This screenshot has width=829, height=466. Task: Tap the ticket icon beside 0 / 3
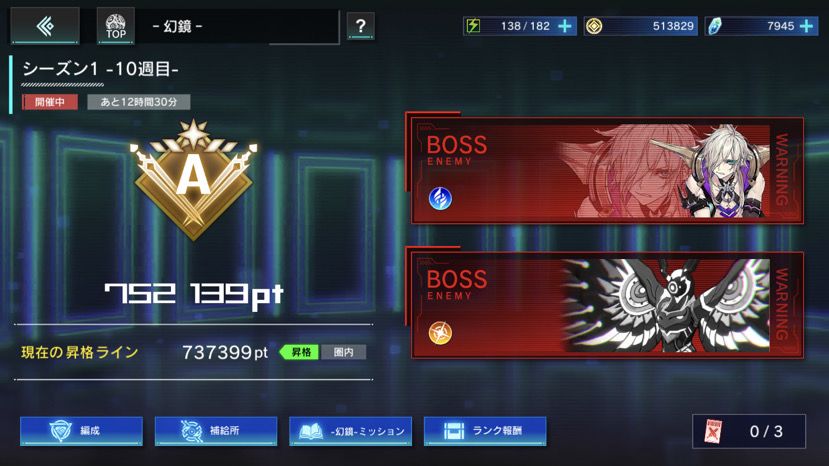pyautogui.click(x=714, y=432)
